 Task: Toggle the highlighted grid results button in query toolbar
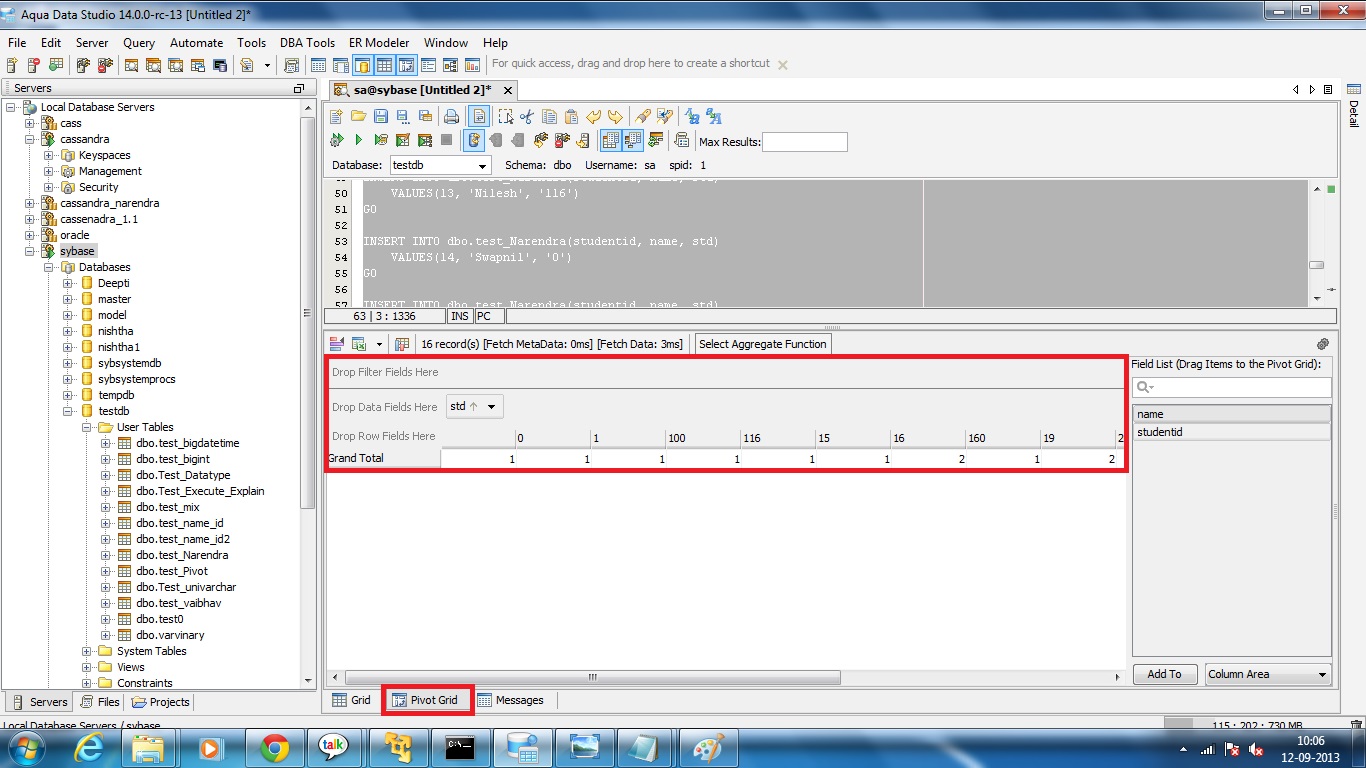click(610, 140)
